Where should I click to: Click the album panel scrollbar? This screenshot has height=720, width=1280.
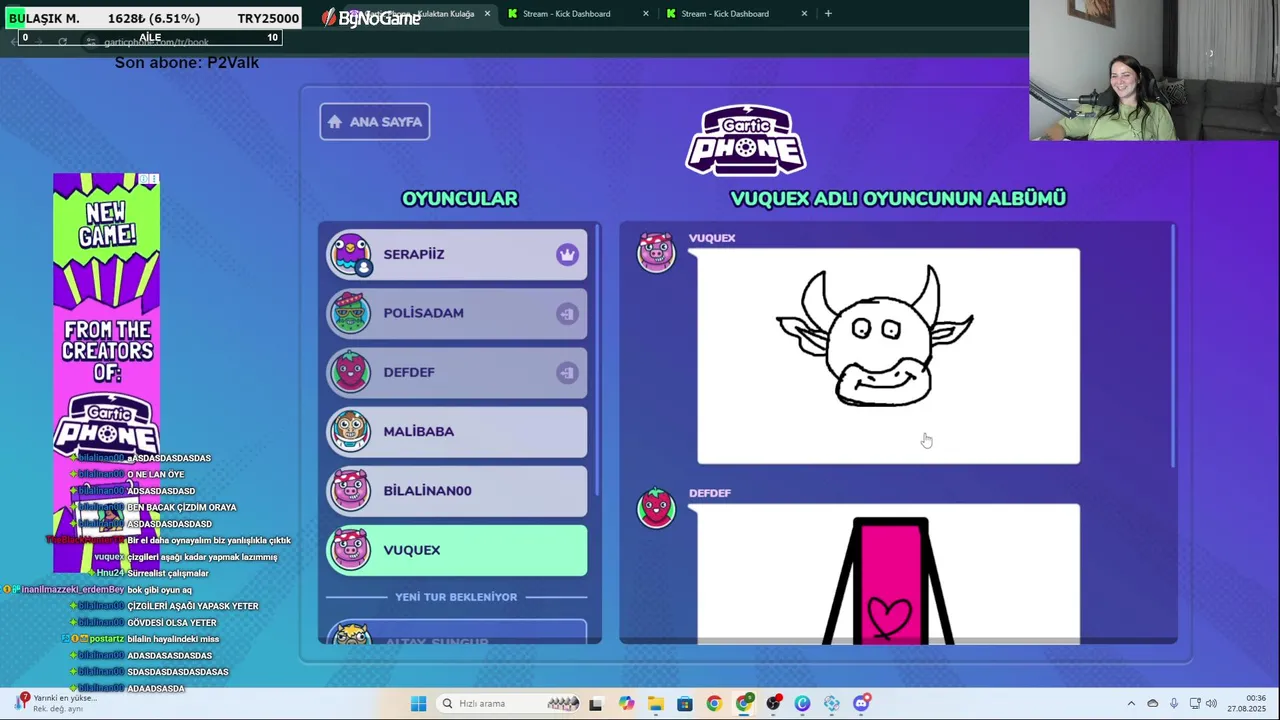point(1173,345)
